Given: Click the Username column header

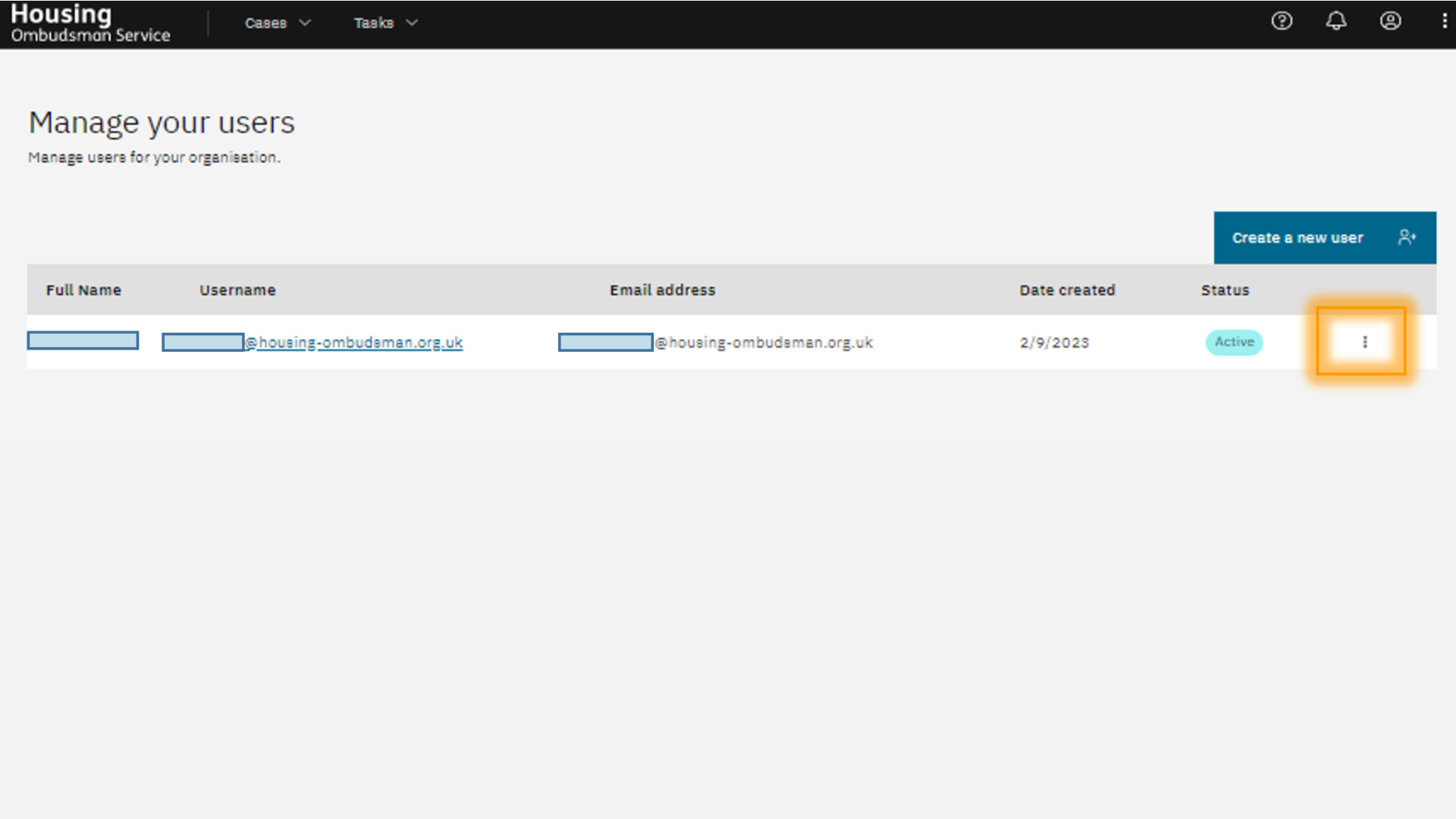Looking at the screenshot, I should [x=237, y=290].
